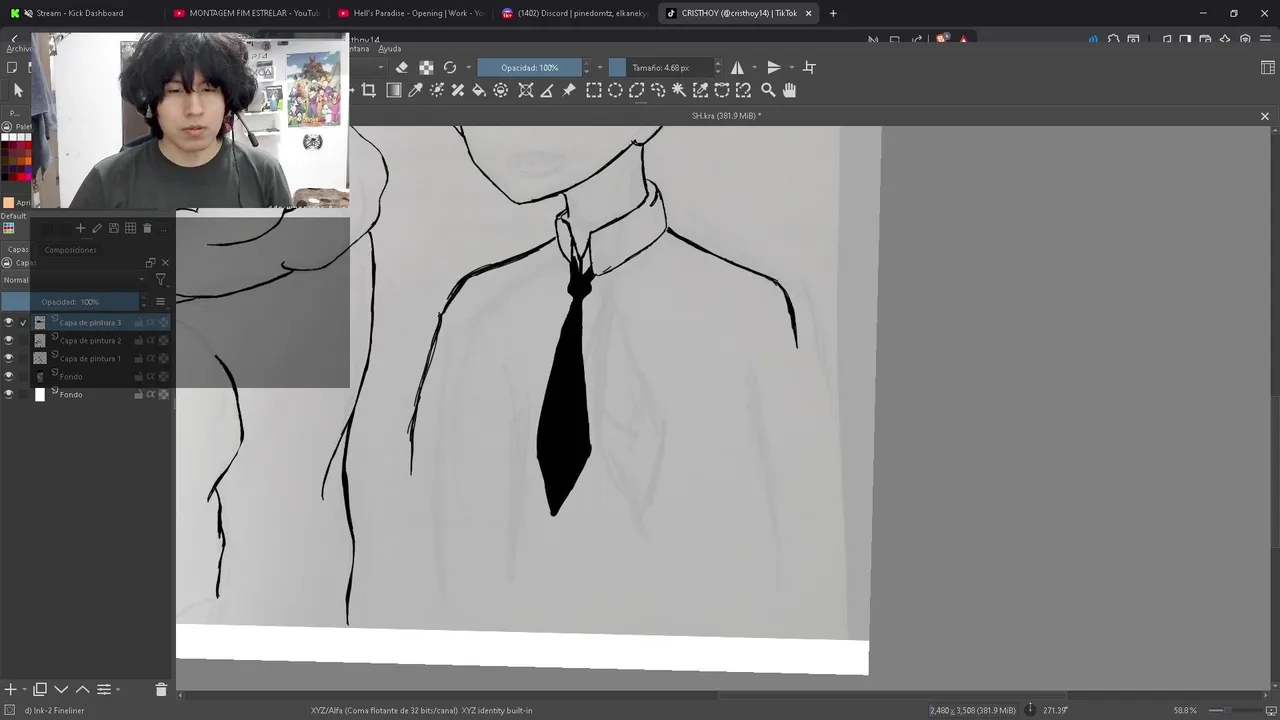Switch to the Composiciones tab
This screenshot has height=720, width=1280.
coord(70,250)
